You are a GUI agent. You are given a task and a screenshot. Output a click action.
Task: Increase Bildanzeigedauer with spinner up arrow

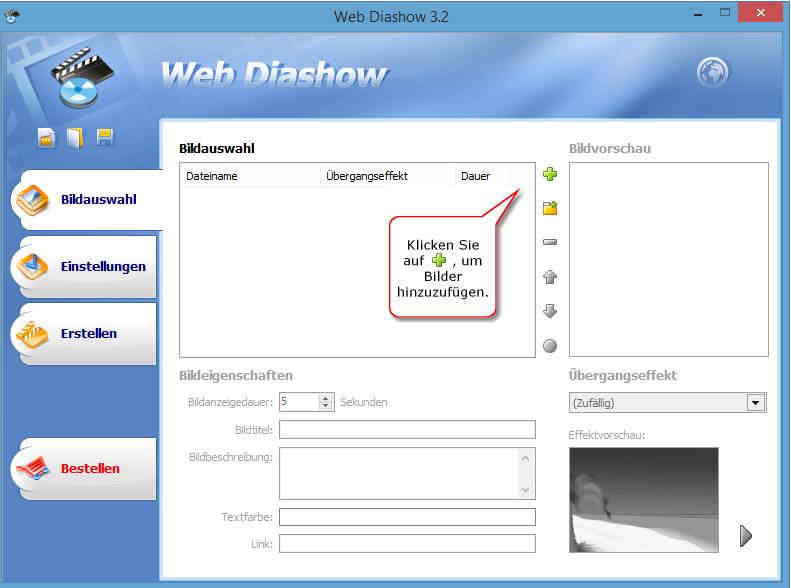(326, 398)
